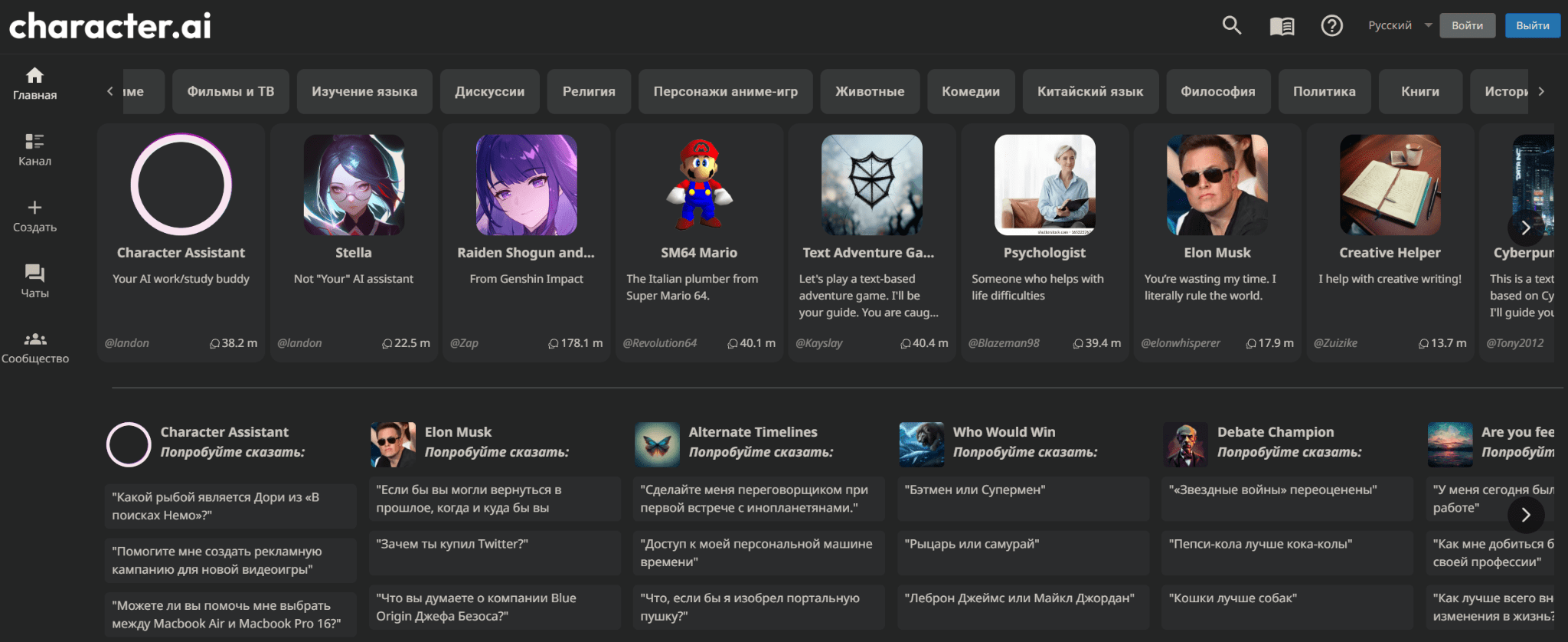This screenshot has height=642, width=1568.
Task: Open the Животные category tab
Action: coord(870,91)
